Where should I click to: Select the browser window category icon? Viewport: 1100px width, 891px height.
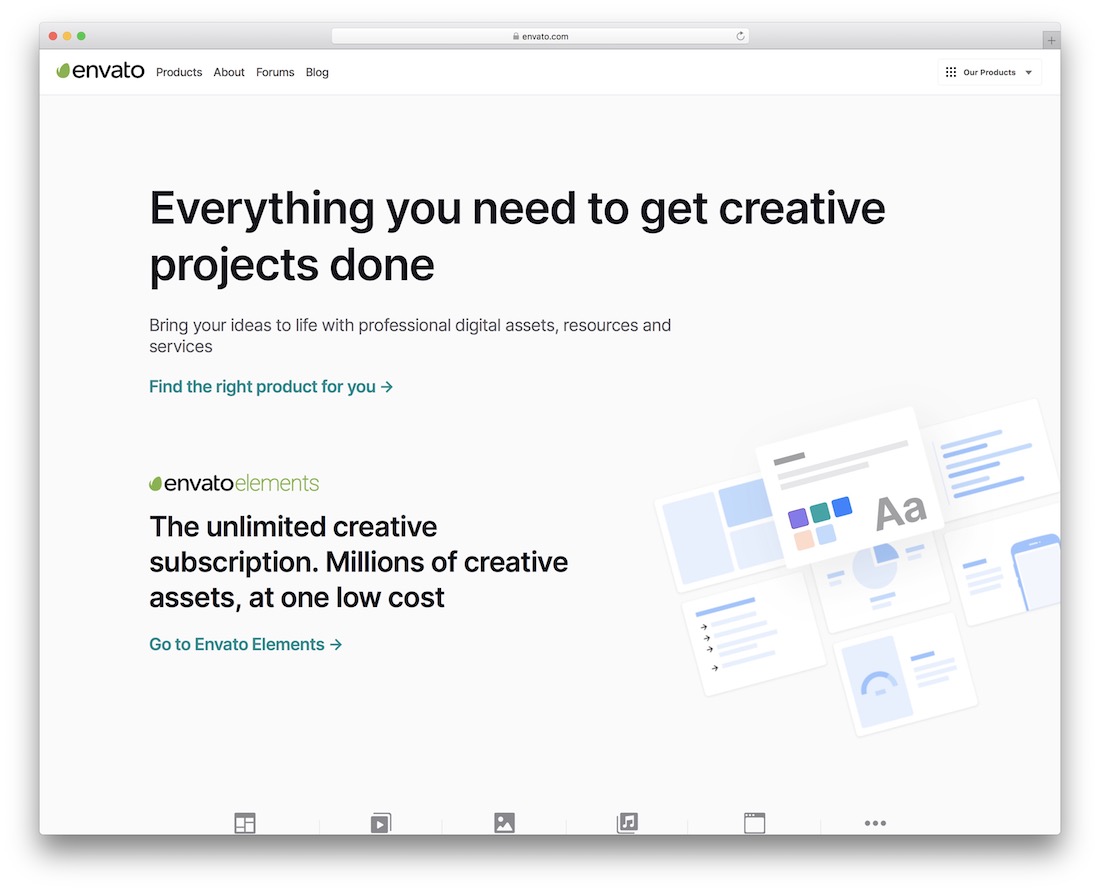(754, 822)
